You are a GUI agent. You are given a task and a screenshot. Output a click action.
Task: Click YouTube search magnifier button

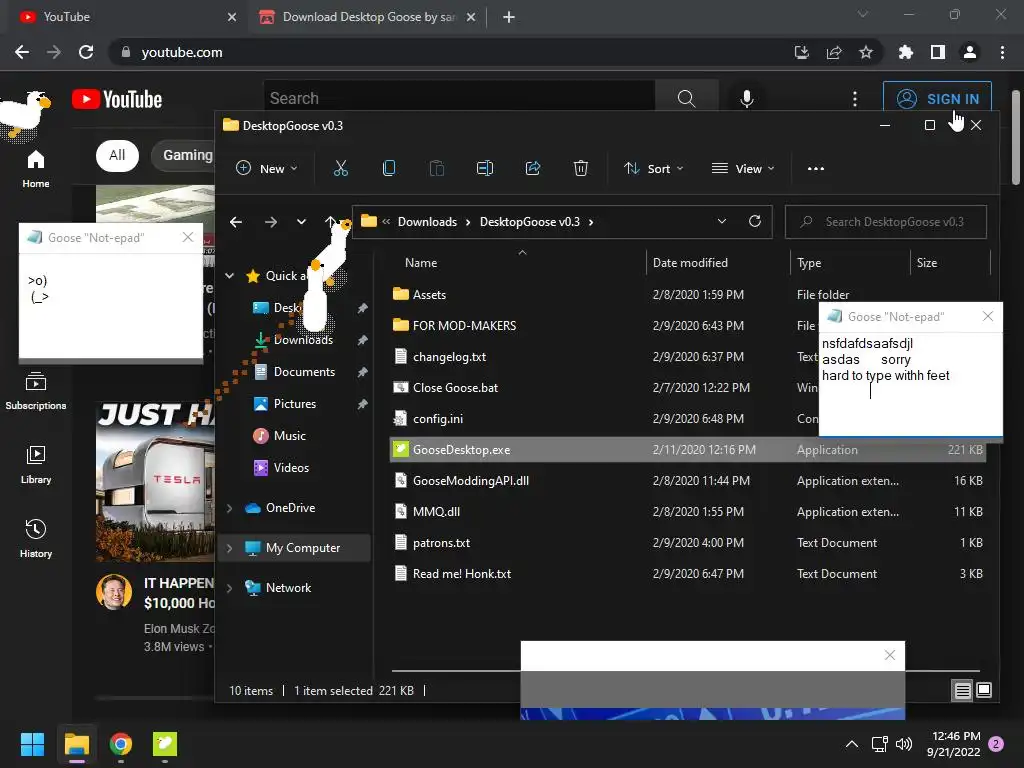click(686, 99)
